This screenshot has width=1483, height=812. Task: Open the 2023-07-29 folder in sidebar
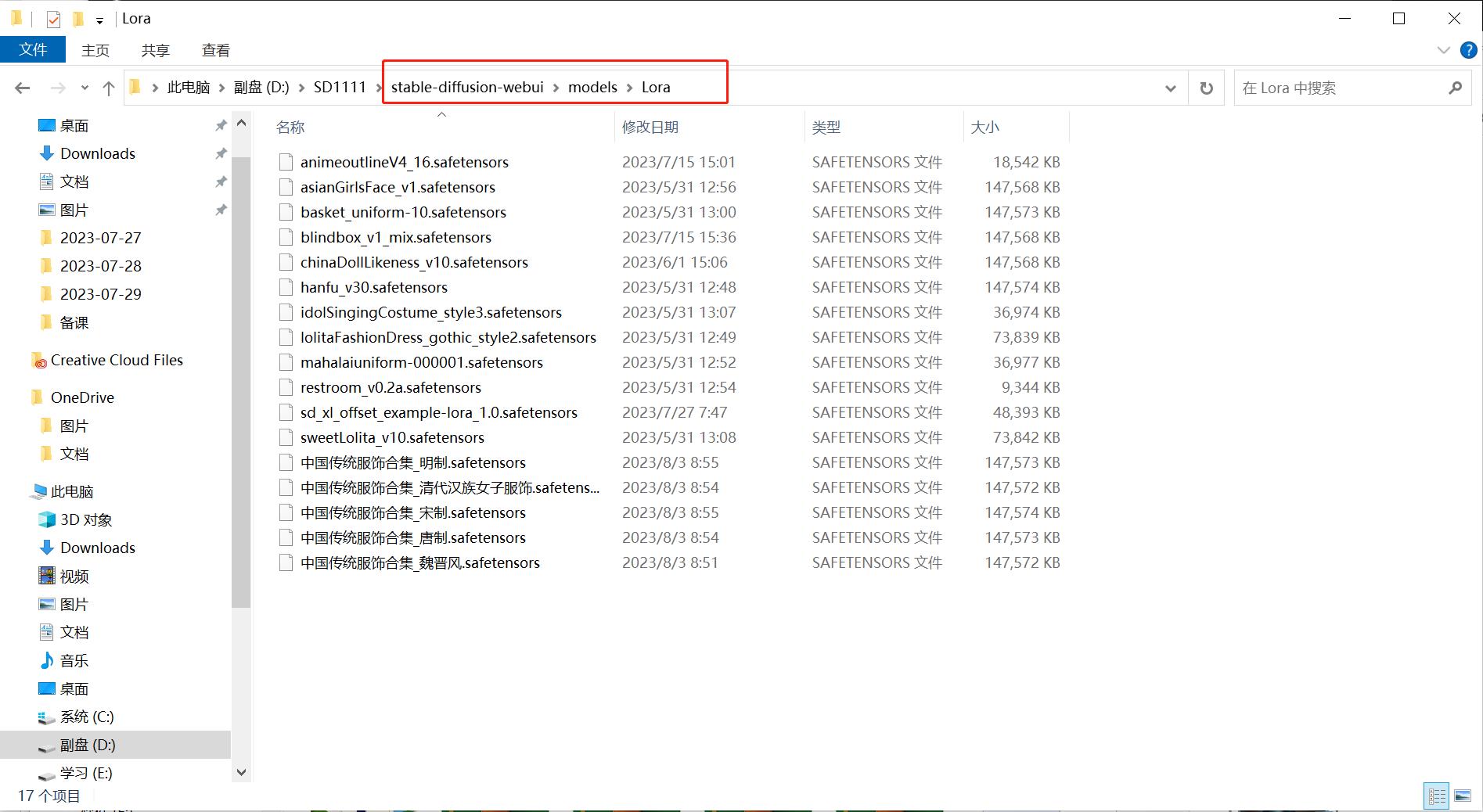pyautogui.click(x=101, y=294)
